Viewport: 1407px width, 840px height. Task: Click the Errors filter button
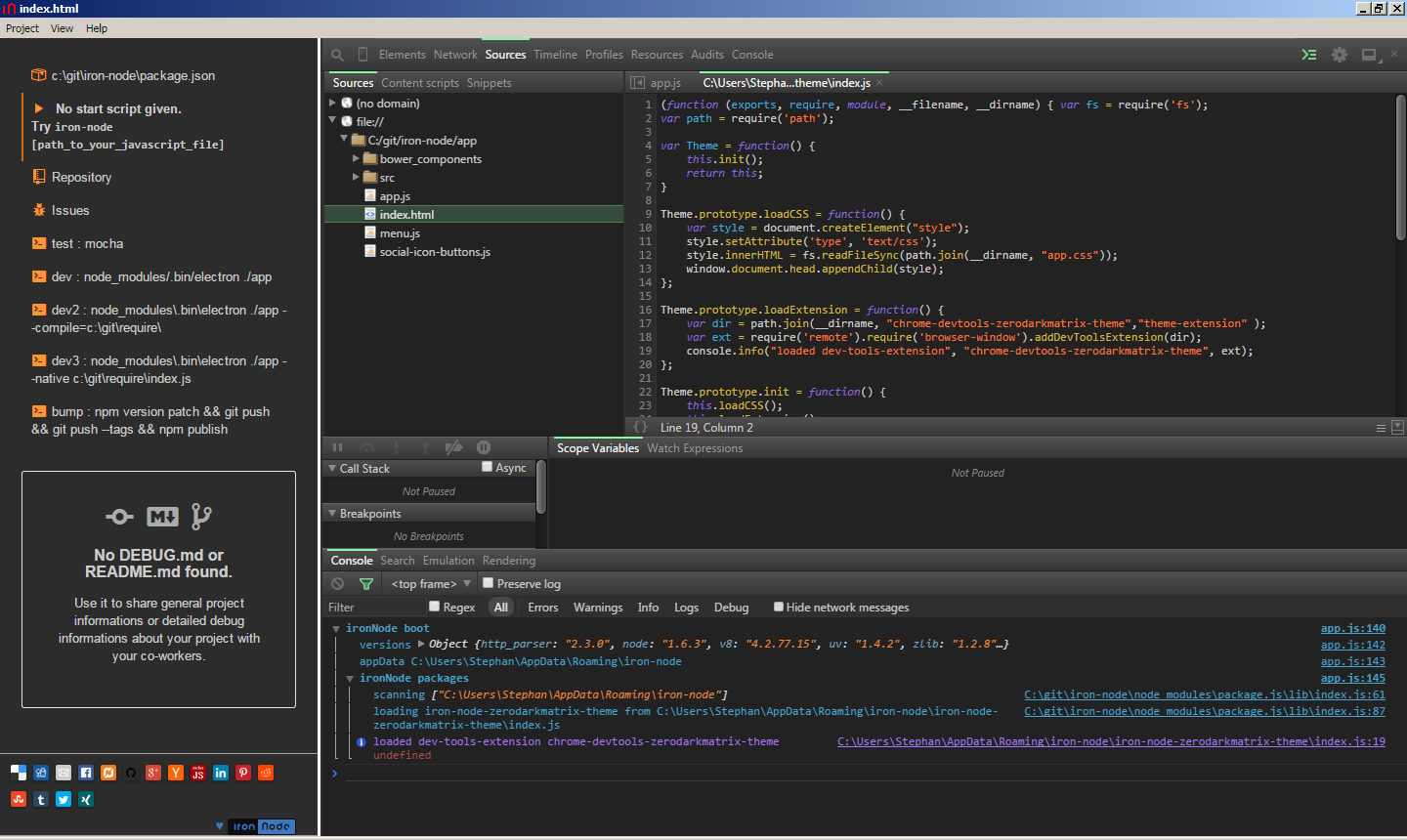pyautogui.click(x=543, y=608)
